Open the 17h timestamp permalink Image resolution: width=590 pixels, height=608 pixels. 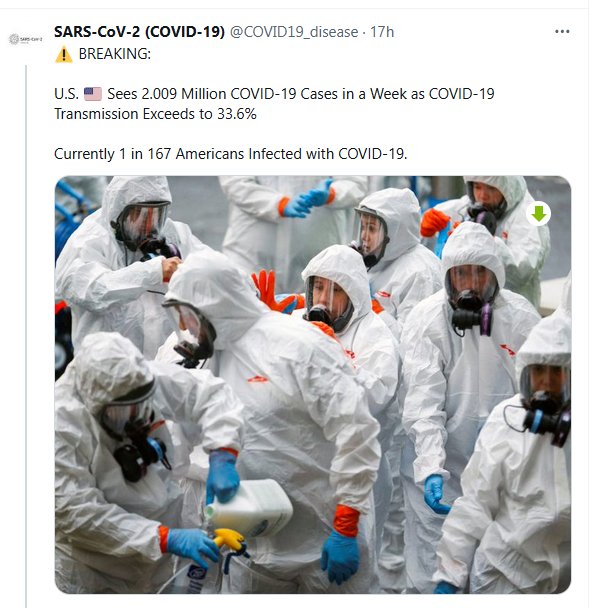[x=382, y=32]
